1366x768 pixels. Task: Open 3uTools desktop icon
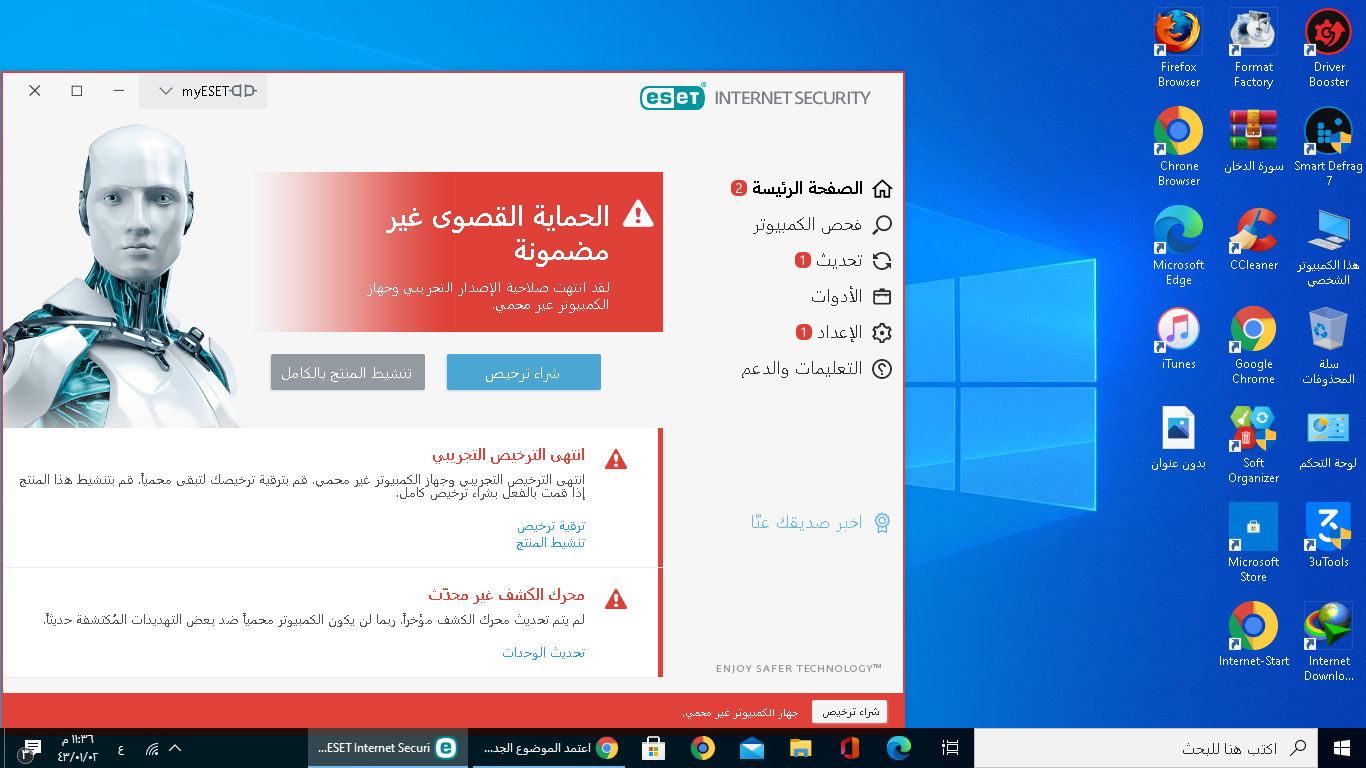point(1328,536)
